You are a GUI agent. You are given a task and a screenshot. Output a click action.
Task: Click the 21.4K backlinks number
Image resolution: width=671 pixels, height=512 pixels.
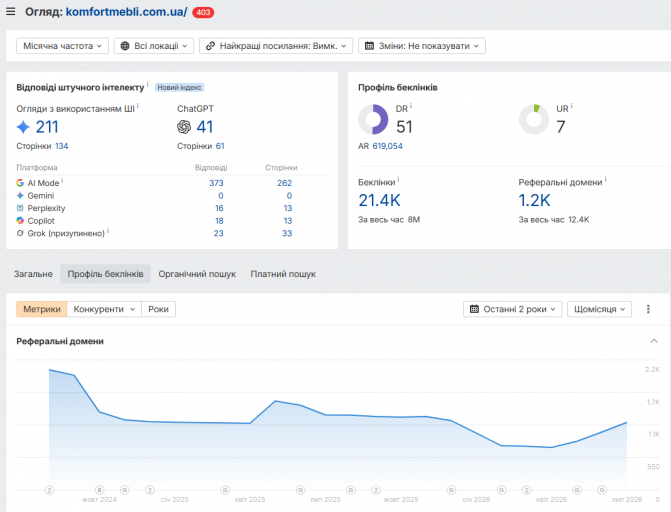click(379, 200)
